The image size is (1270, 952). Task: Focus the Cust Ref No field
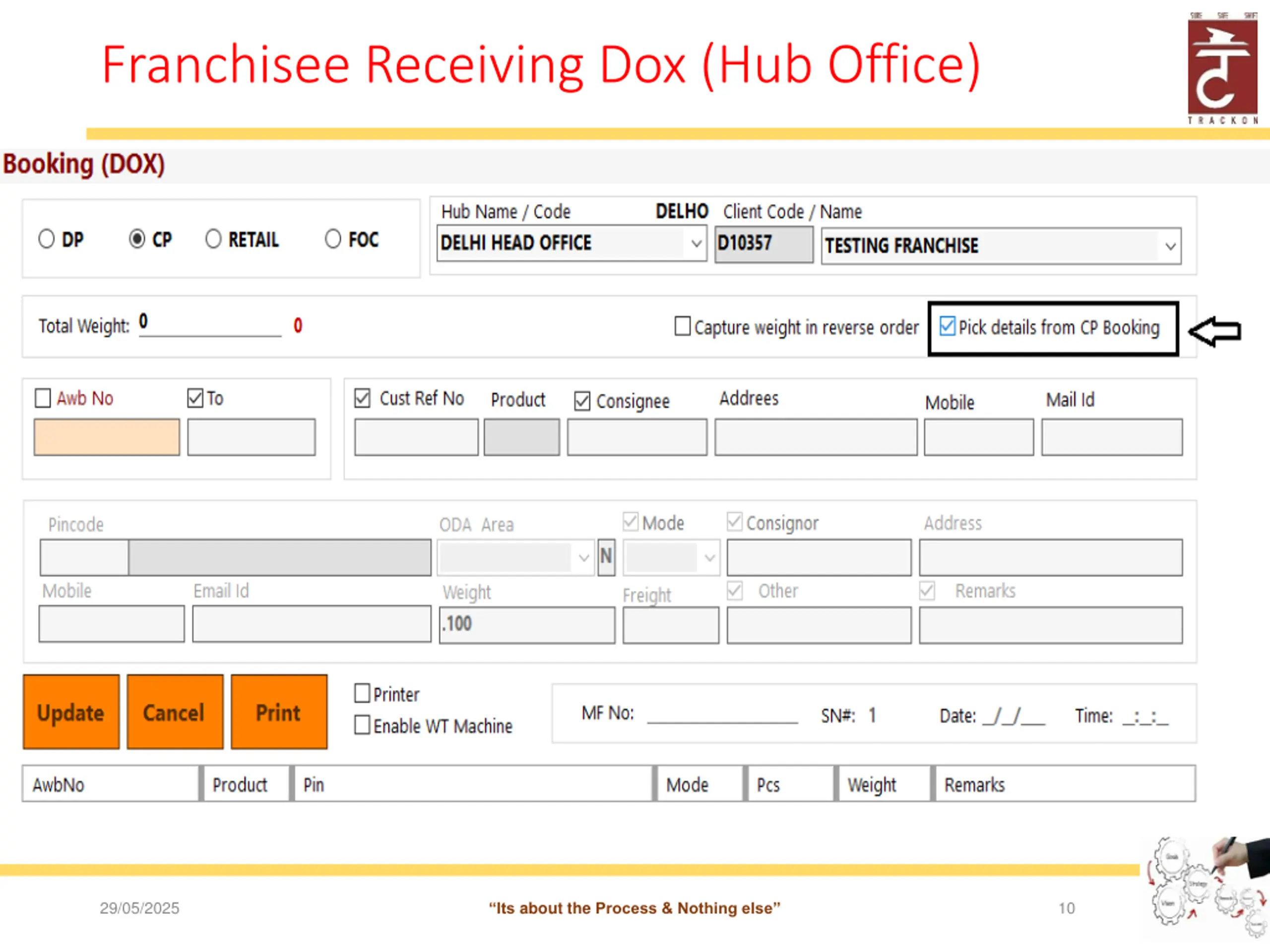pos(416,437)
